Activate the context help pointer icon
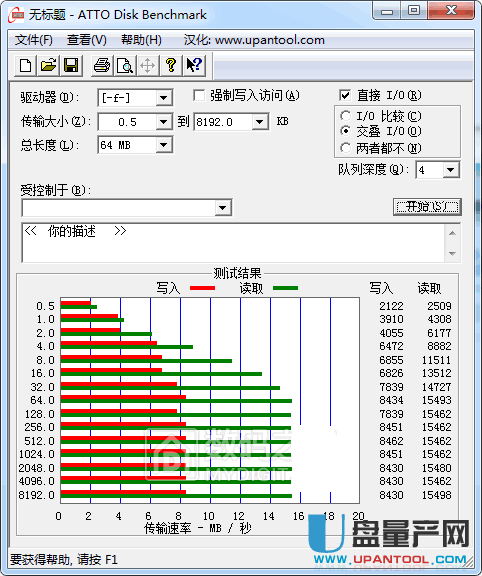Image resolution: width=482 pixels, height=576 pixels. (x=194, y=65)
